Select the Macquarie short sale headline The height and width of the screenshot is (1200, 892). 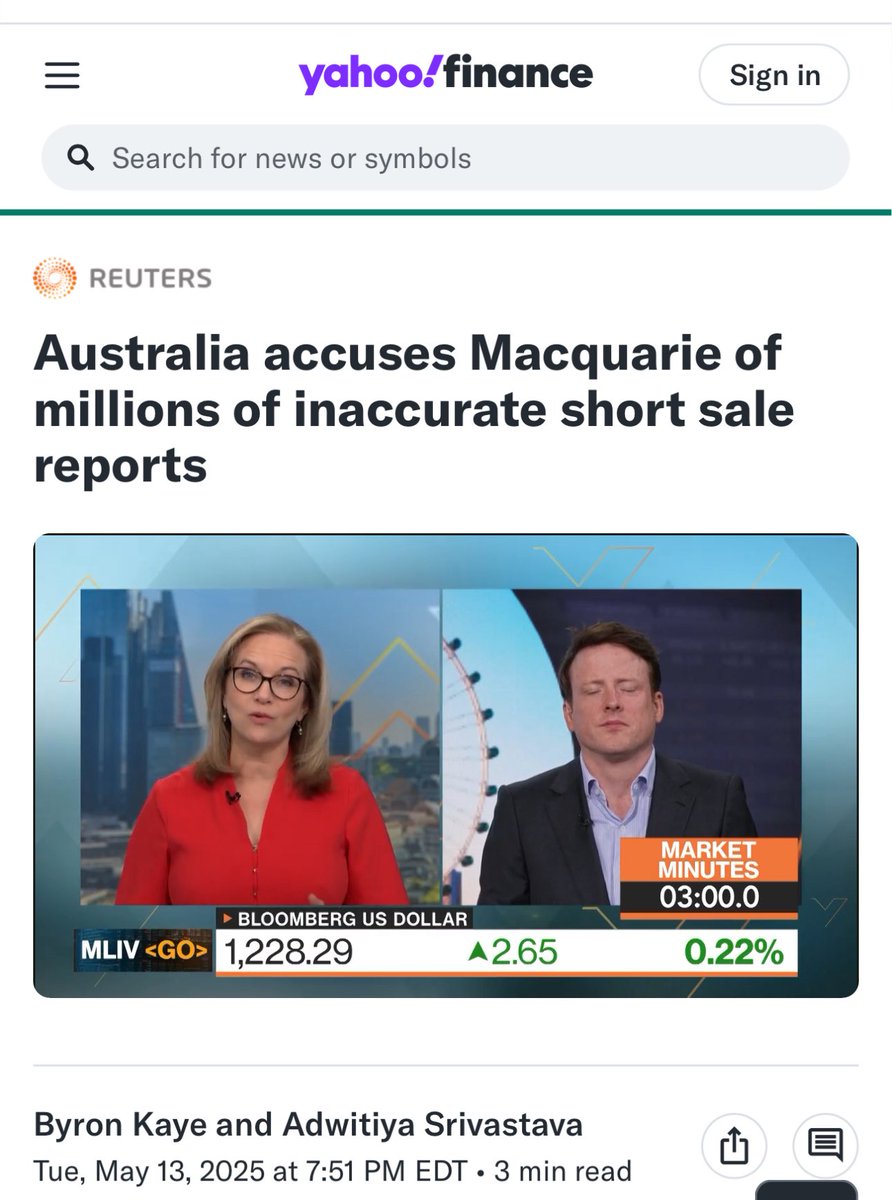[414, 409]
